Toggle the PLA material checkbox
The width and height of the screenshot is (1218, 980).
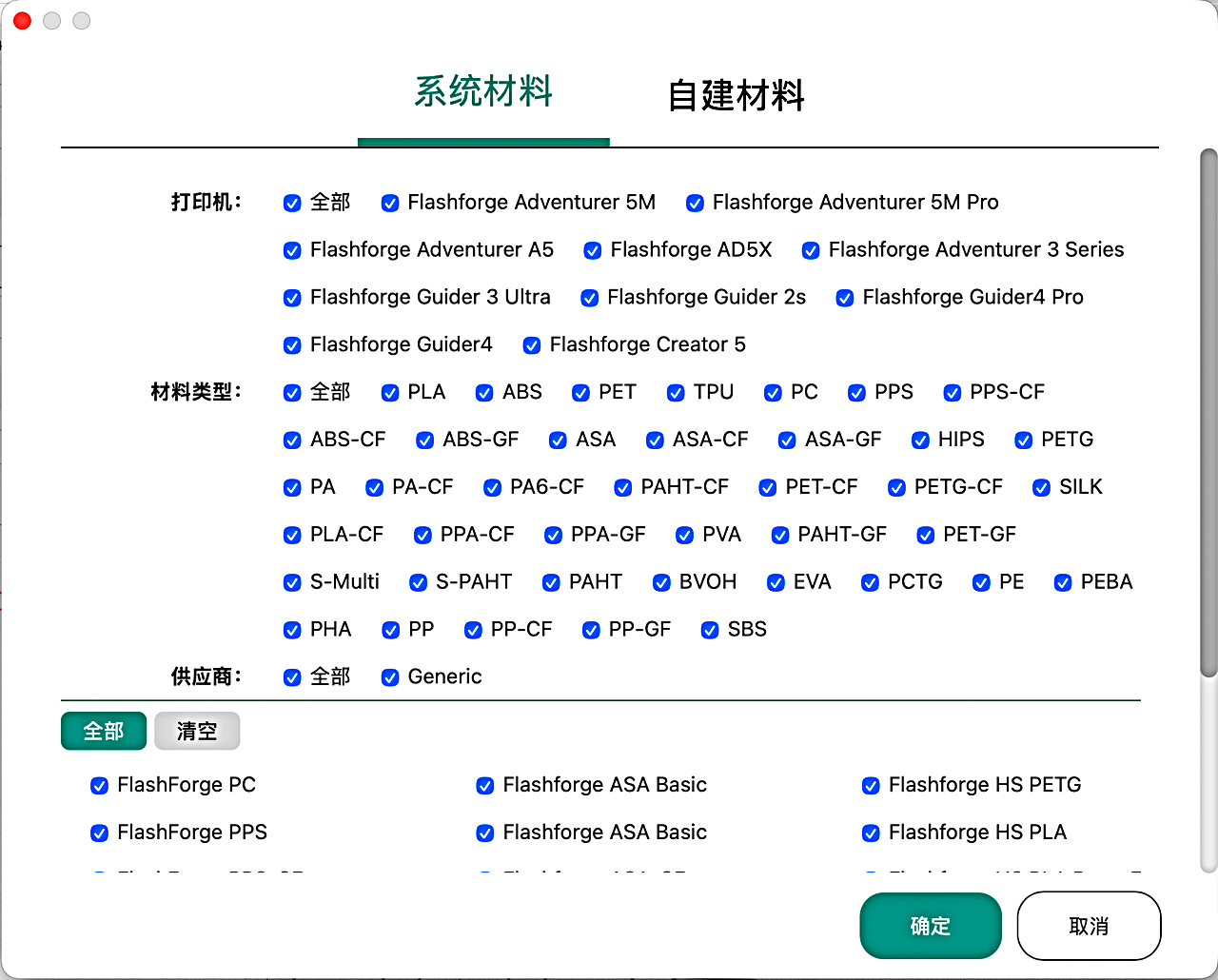click(x=390, y=393)
